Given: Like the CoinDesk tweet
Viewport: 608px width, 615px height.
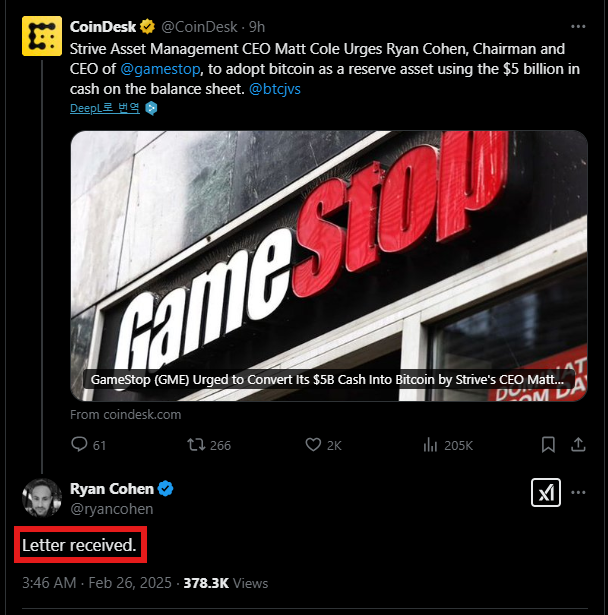Looking at the screenshot, I should [x=312, y=444].
